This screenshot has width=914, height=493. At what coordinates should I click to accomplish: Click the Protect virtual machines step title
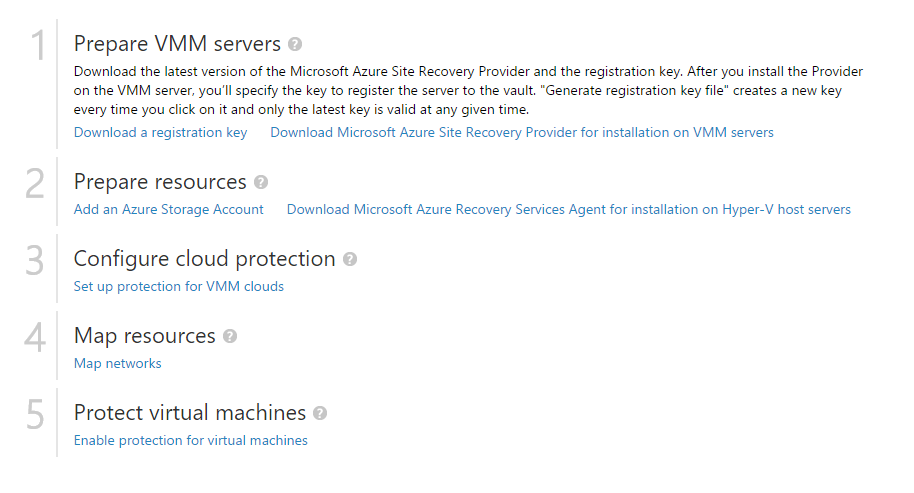[x=189, y=413]
